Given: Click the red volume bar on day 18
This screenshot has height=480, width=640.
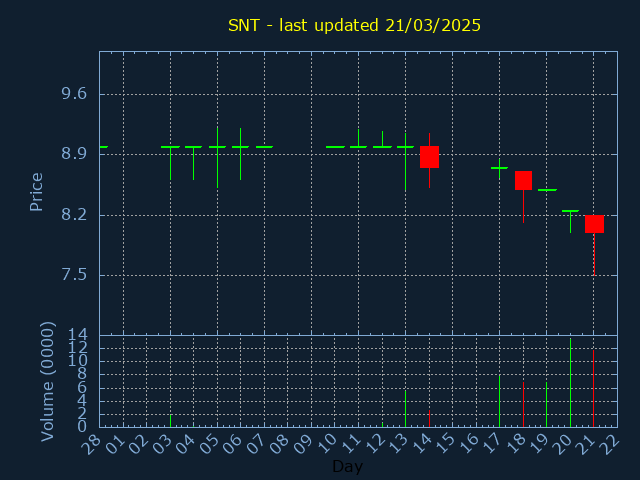Looking at the screenshot, I should pos(523,404).
